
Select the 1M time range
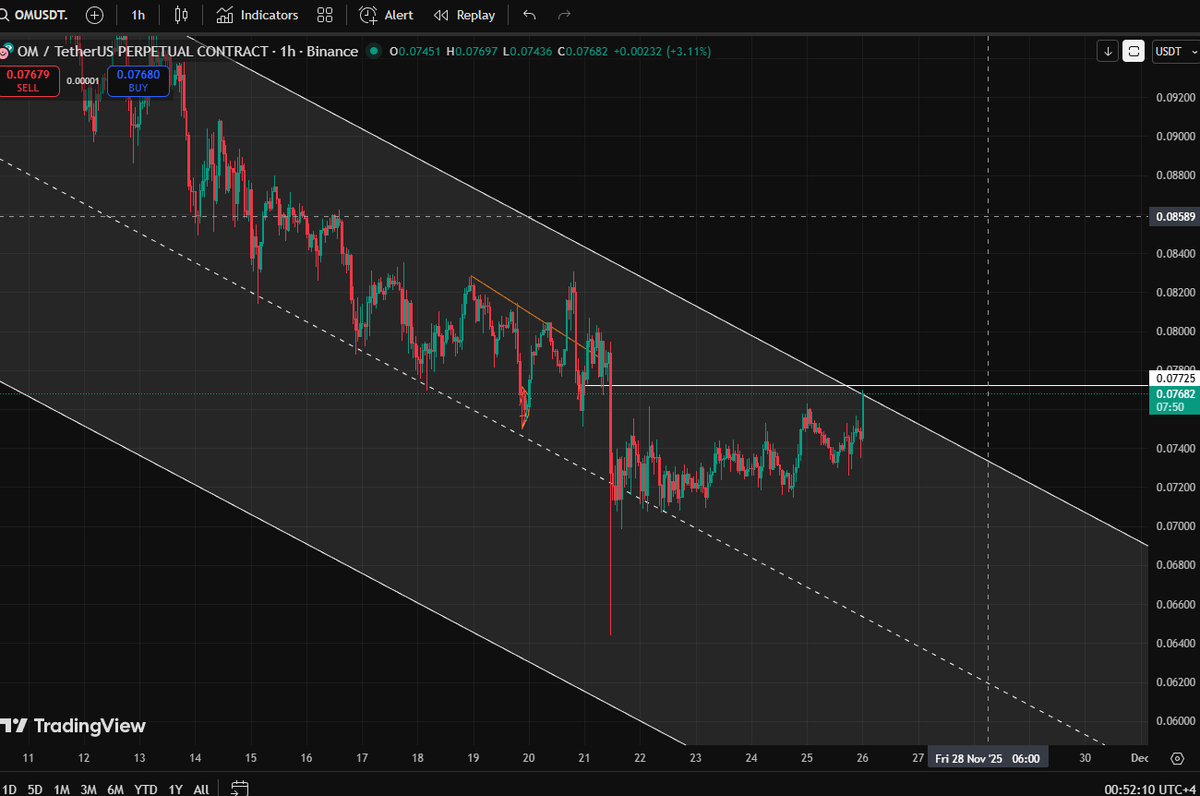tap(62, 789)
